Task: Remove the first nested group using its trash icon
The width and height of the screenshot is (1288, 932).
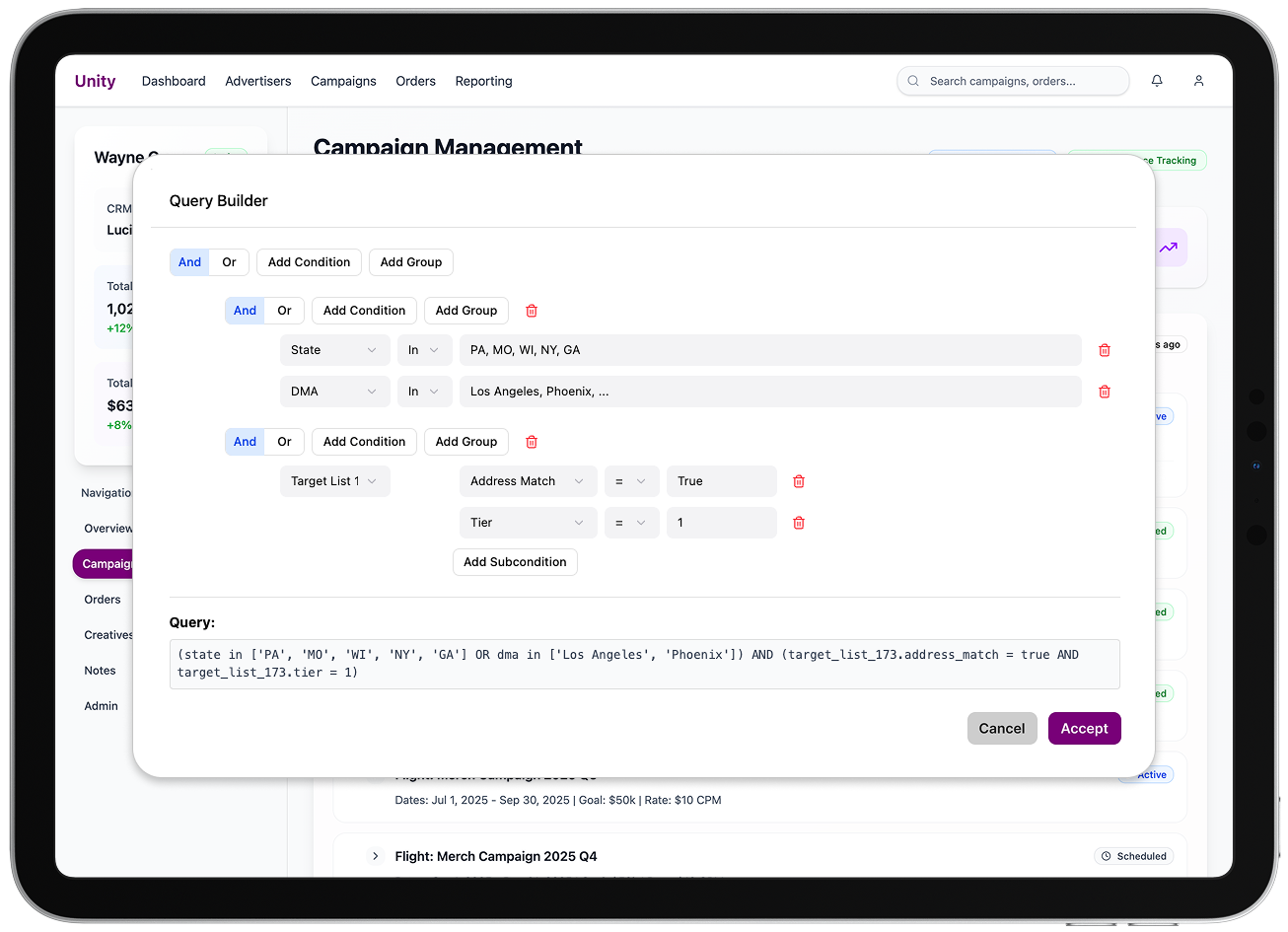Action: click(531, 310)
